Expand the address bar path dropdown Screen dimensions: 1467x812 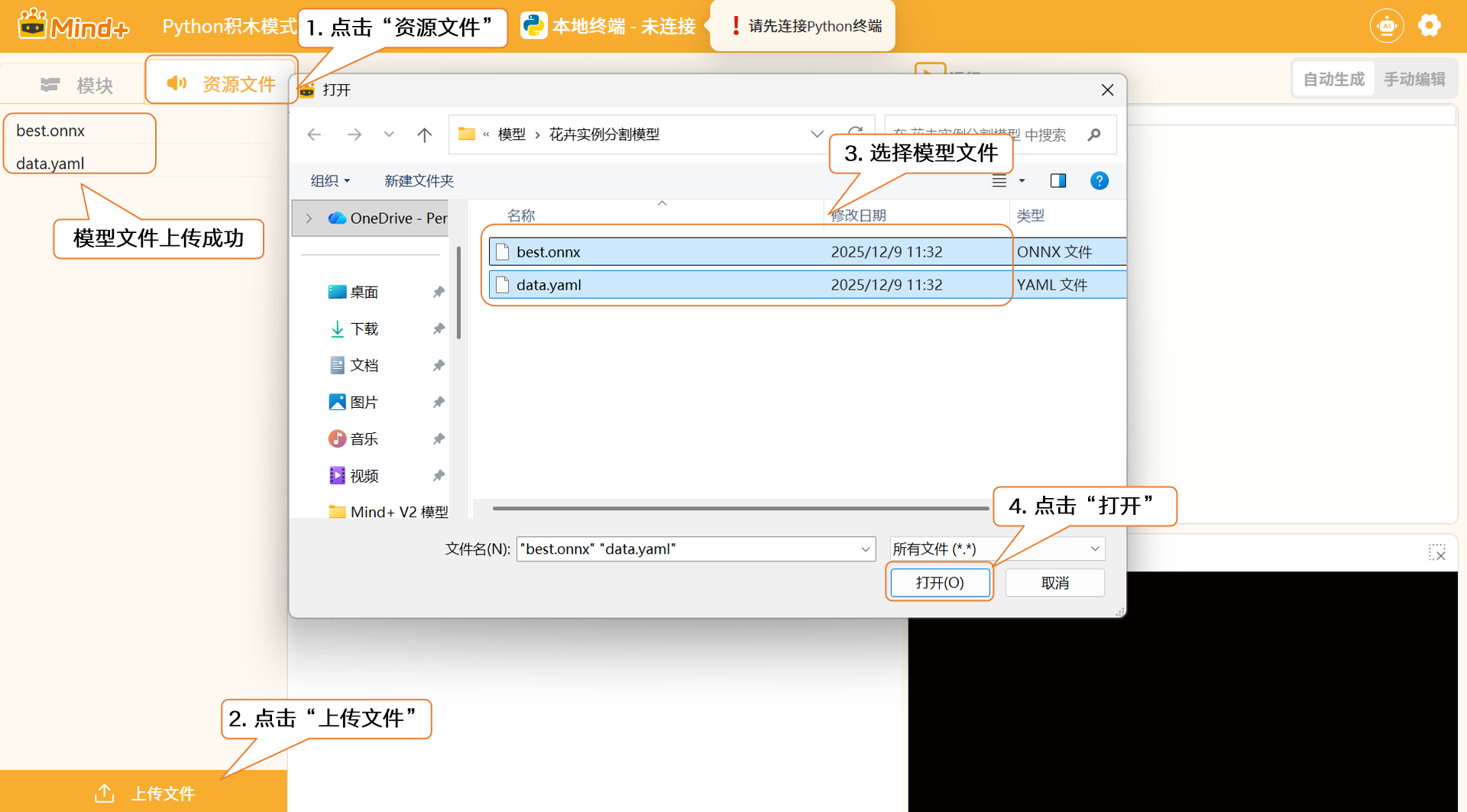pyautogui.click(x=816, y=134)
